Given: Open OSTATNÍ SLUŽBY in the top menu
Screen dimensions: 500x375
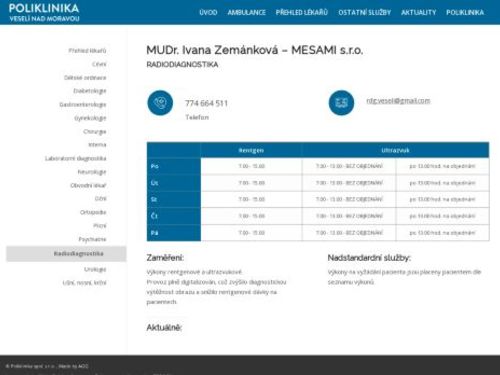Looking at the screenshot, I should click(364, 12).
